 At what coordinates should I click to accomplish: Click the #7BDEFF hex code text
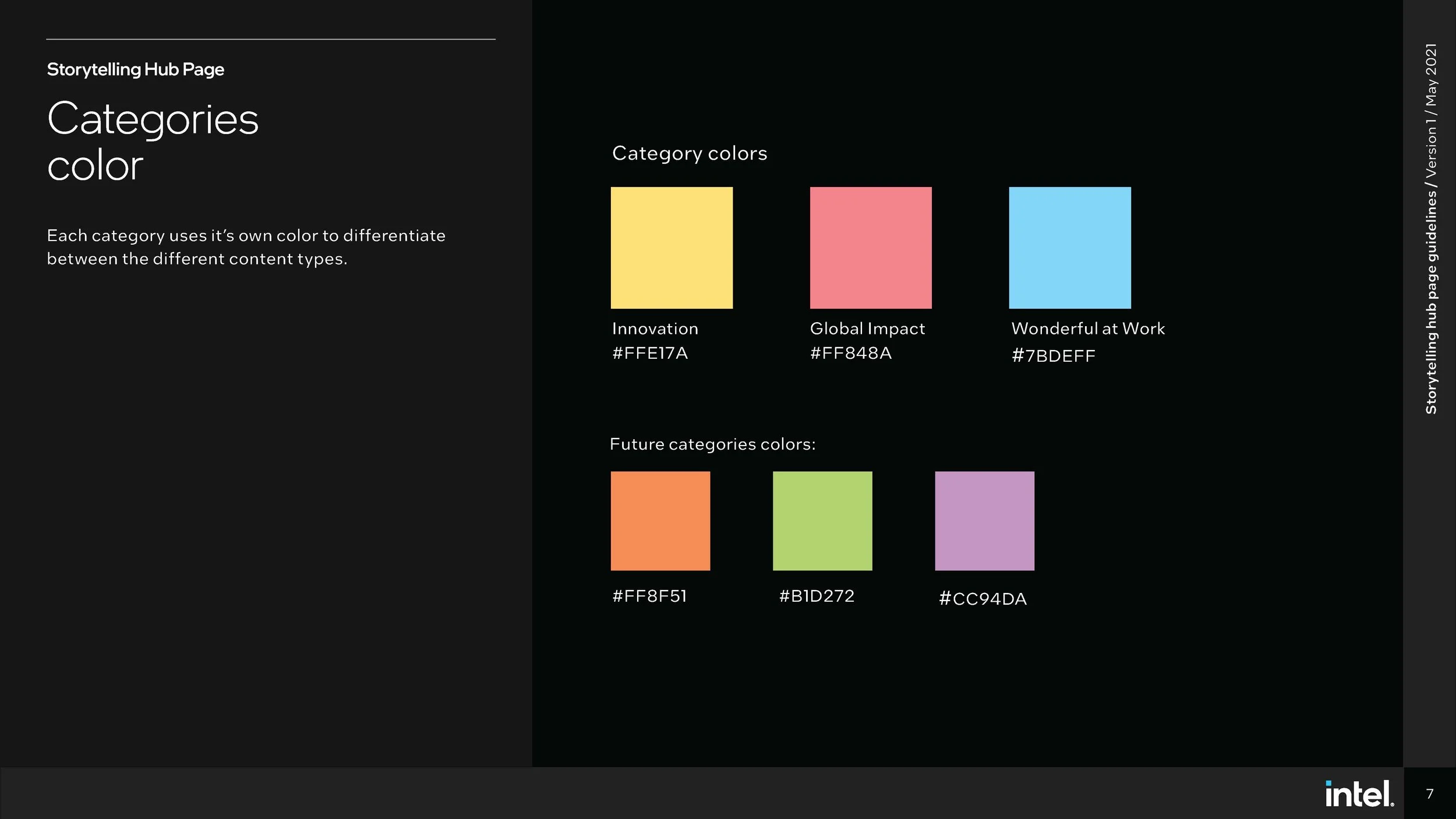1054,356
